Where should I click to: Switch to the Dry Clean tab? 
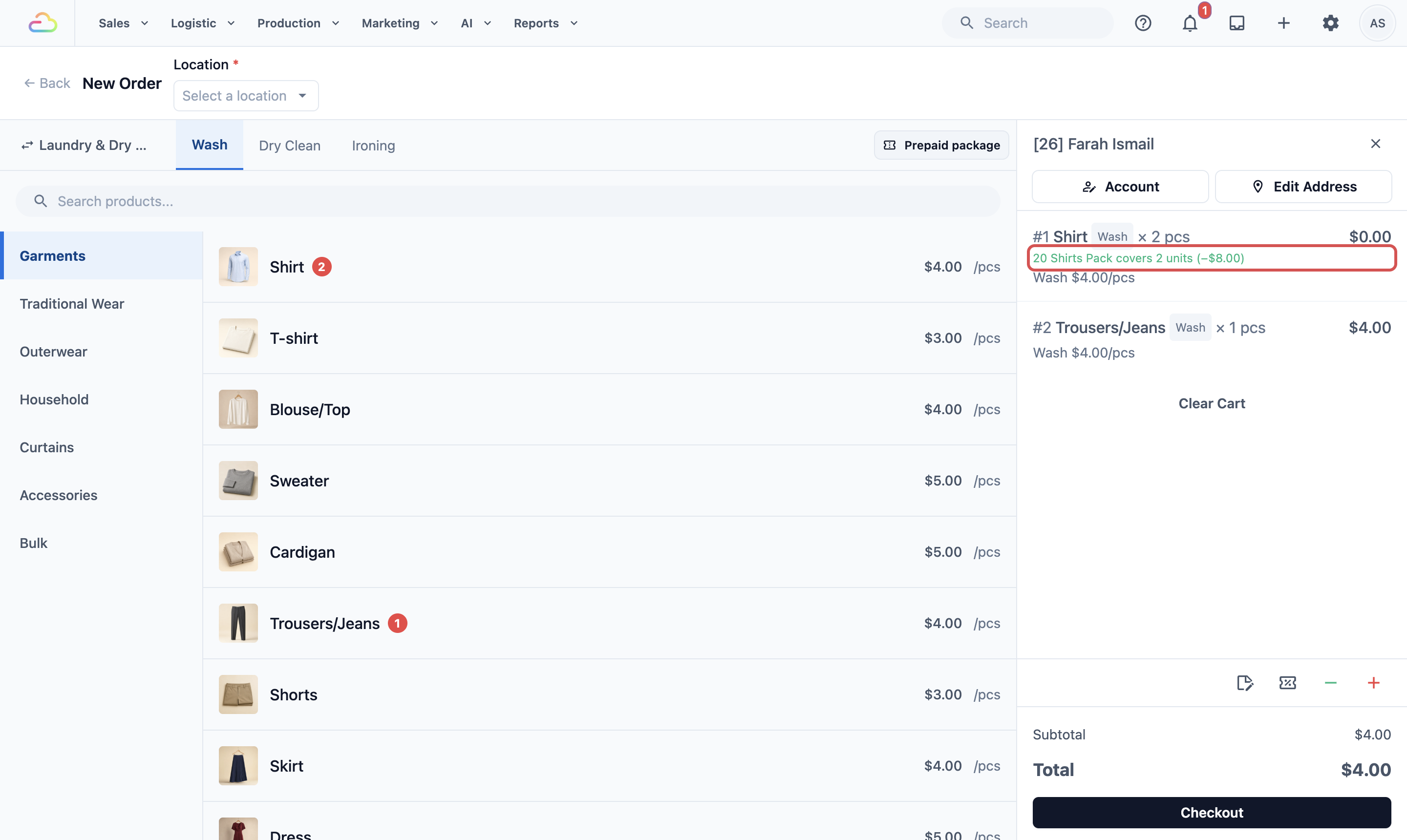click(x=289, y=146)
